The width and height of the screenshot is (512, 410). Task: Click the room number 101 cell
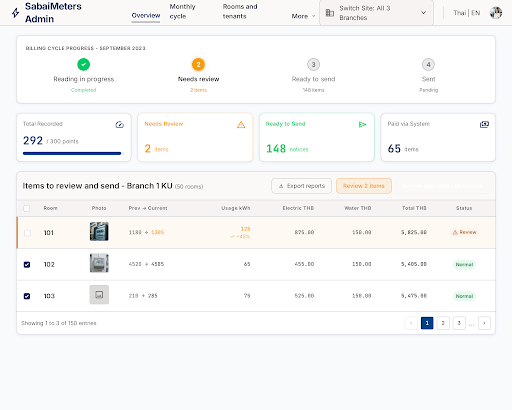click(49, 233)
